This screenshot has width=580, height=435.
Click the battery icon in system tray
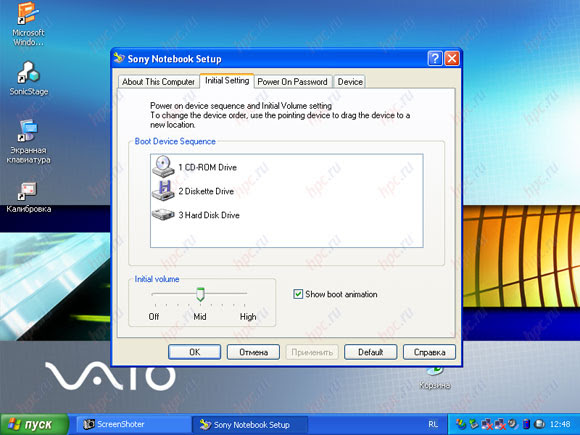tap(526, 424)
